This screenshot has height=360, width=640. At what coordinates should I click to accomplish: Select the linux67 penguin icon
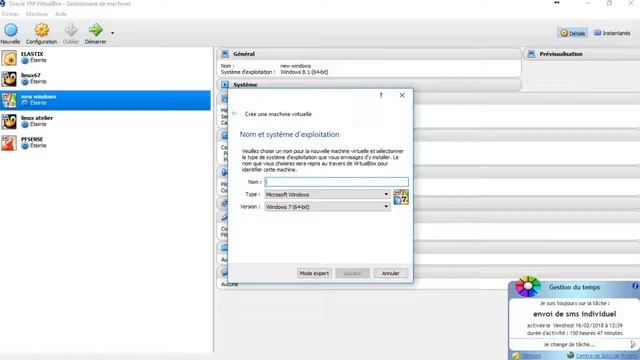(x=9, y=79)
